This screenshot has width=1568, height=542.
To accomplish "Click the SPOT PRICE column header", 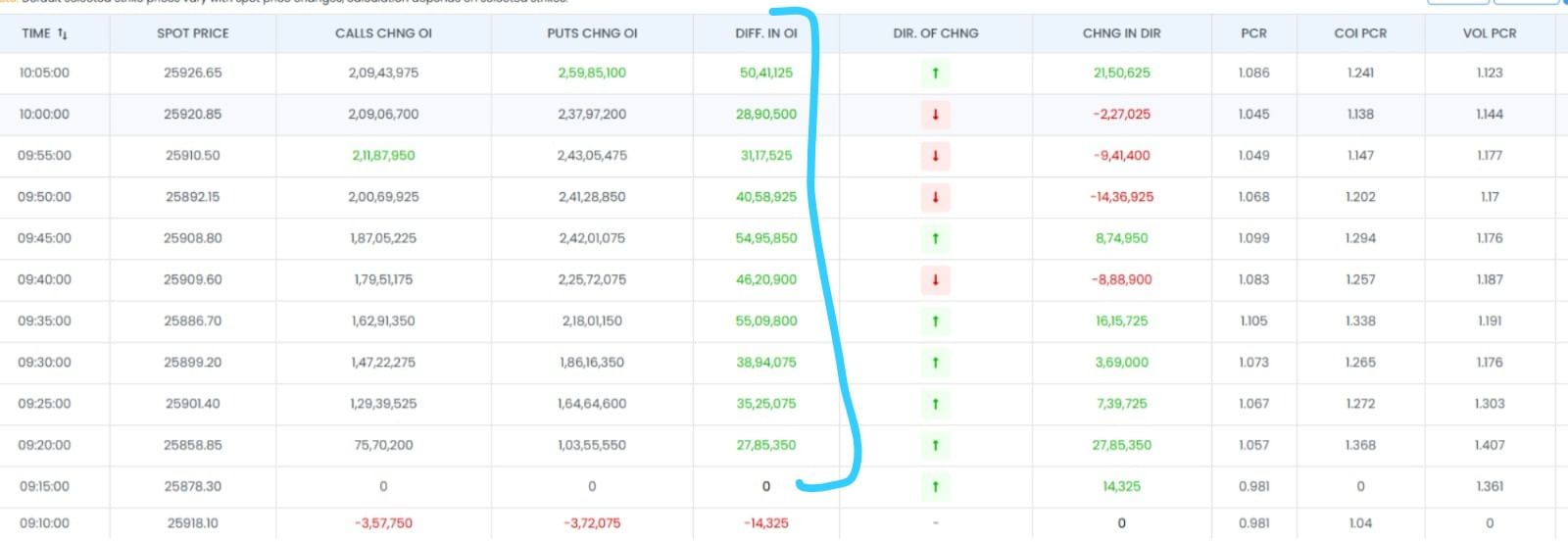I will pos(192,33).
